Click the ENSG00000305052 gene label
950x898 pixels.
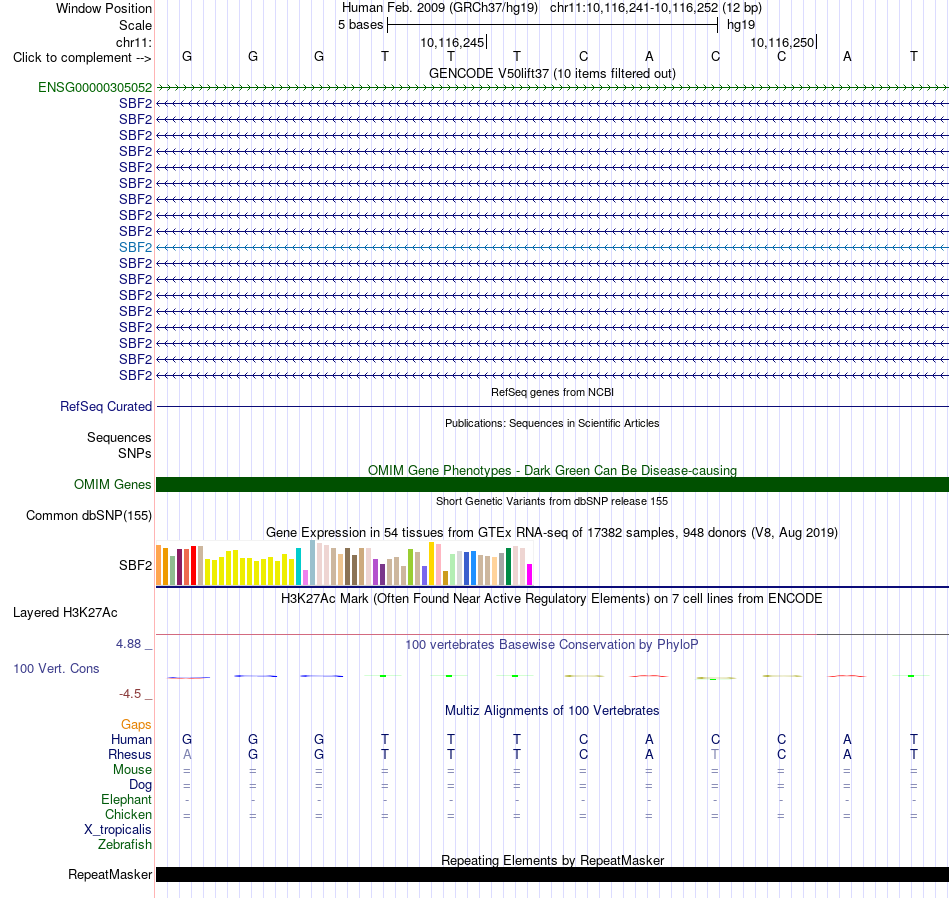point(95,87)
